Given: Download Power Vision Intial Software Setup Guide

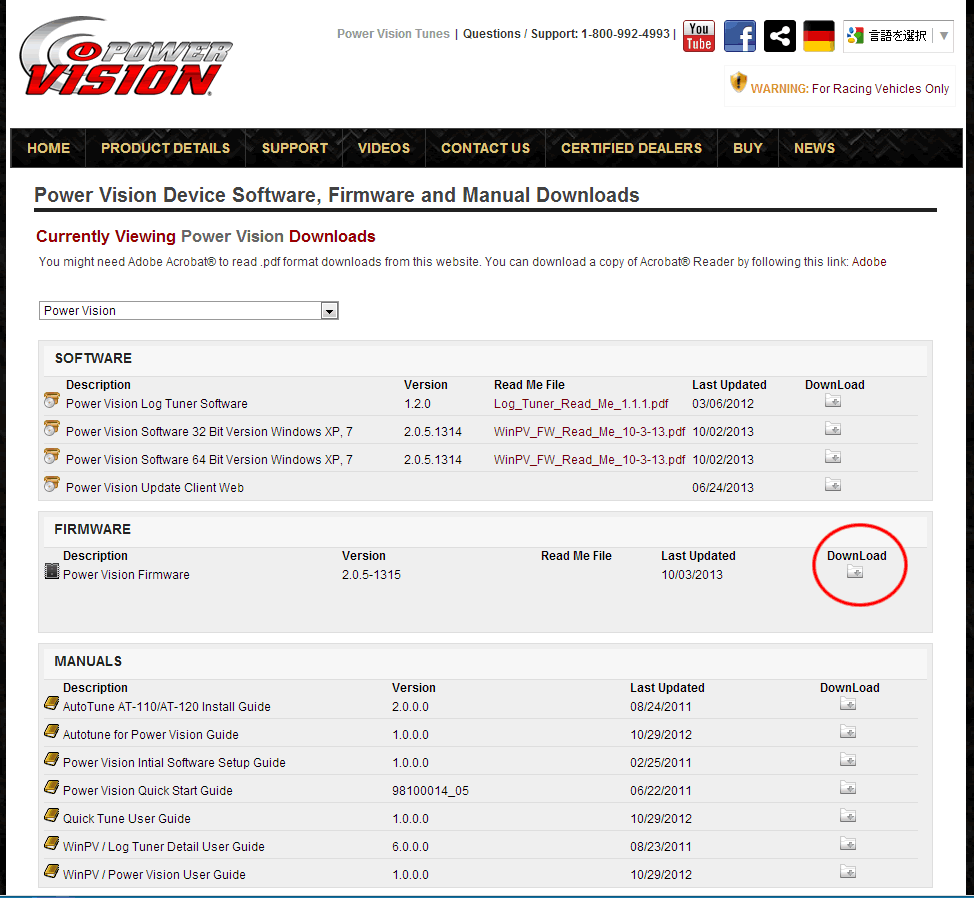Looking at the screenshot, I should (x=848, y=760).
